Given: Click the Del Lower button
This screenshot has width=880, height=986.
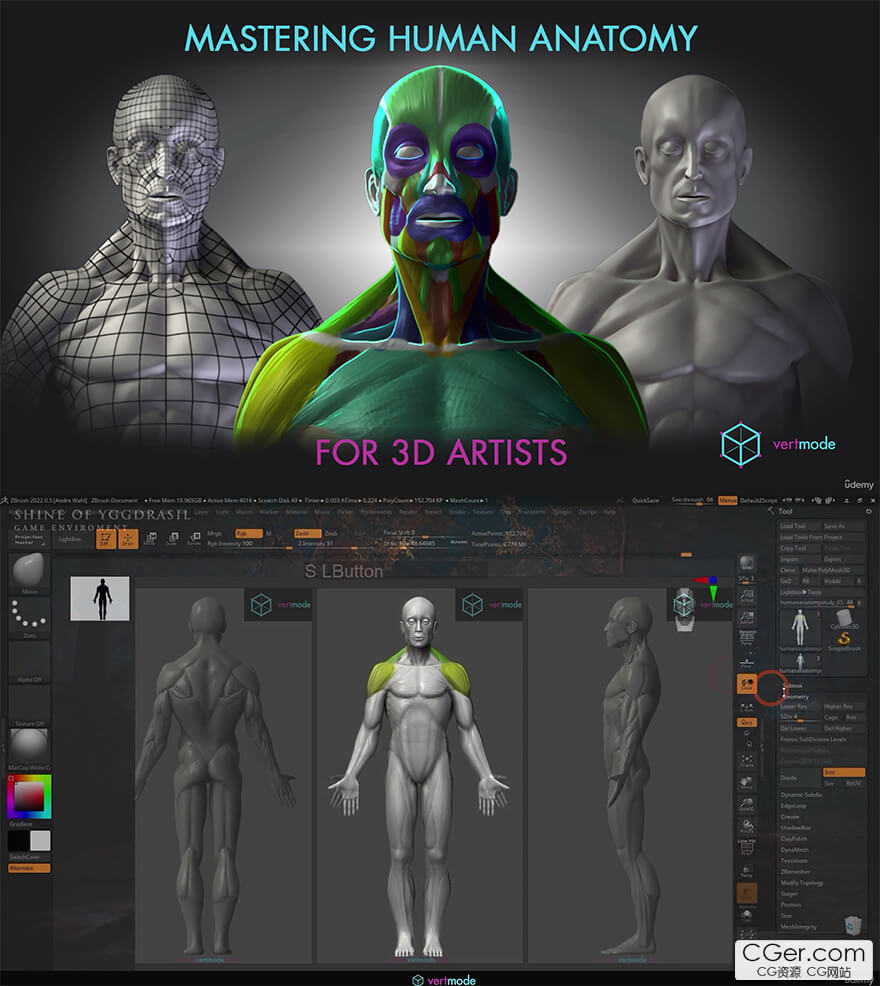Looking at the screenshot, I should pyautogui.click(x=799, y=728).
